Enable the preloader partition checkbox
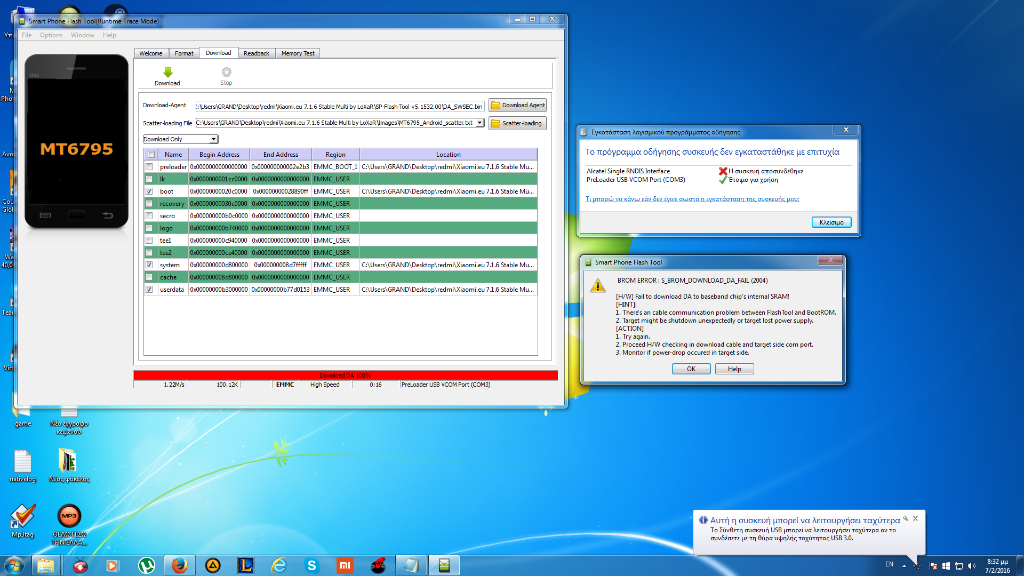This screenshot has height=576, width=1024. [150, 166]
